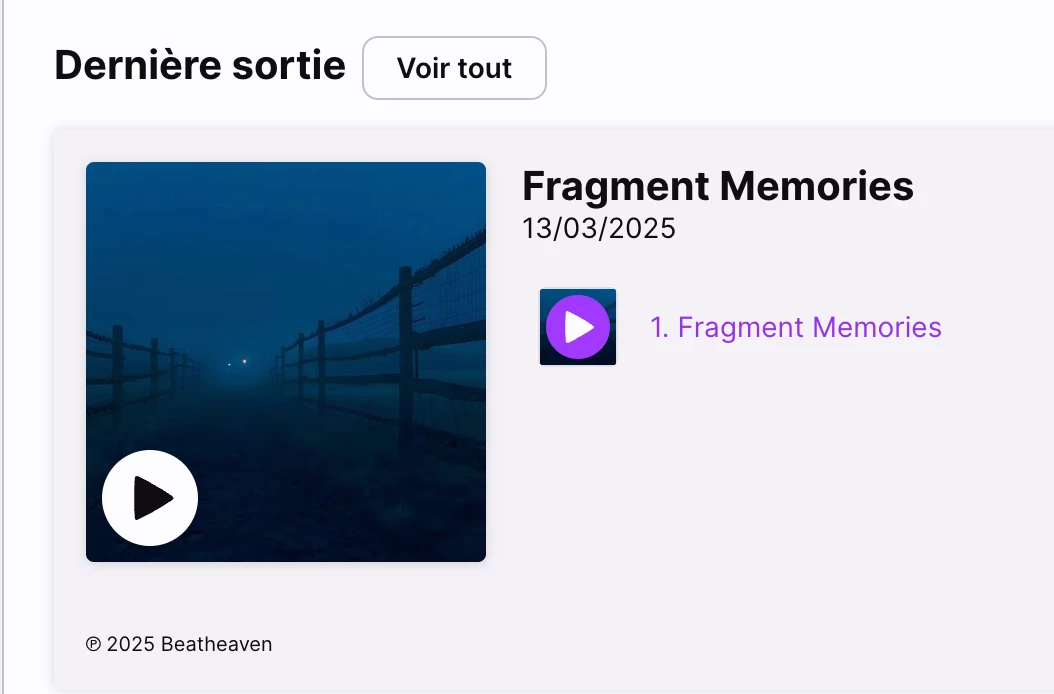Click the Dernière sortie section heading

click(200, 65)
